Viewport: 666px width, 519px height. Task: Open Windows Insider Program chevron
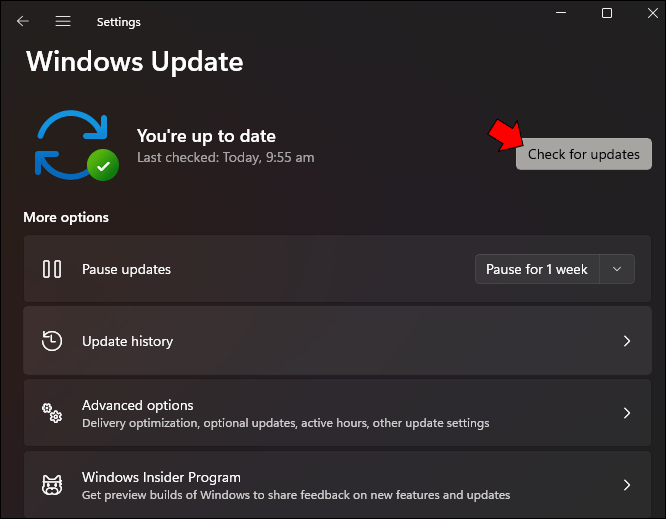click(626, 485)
